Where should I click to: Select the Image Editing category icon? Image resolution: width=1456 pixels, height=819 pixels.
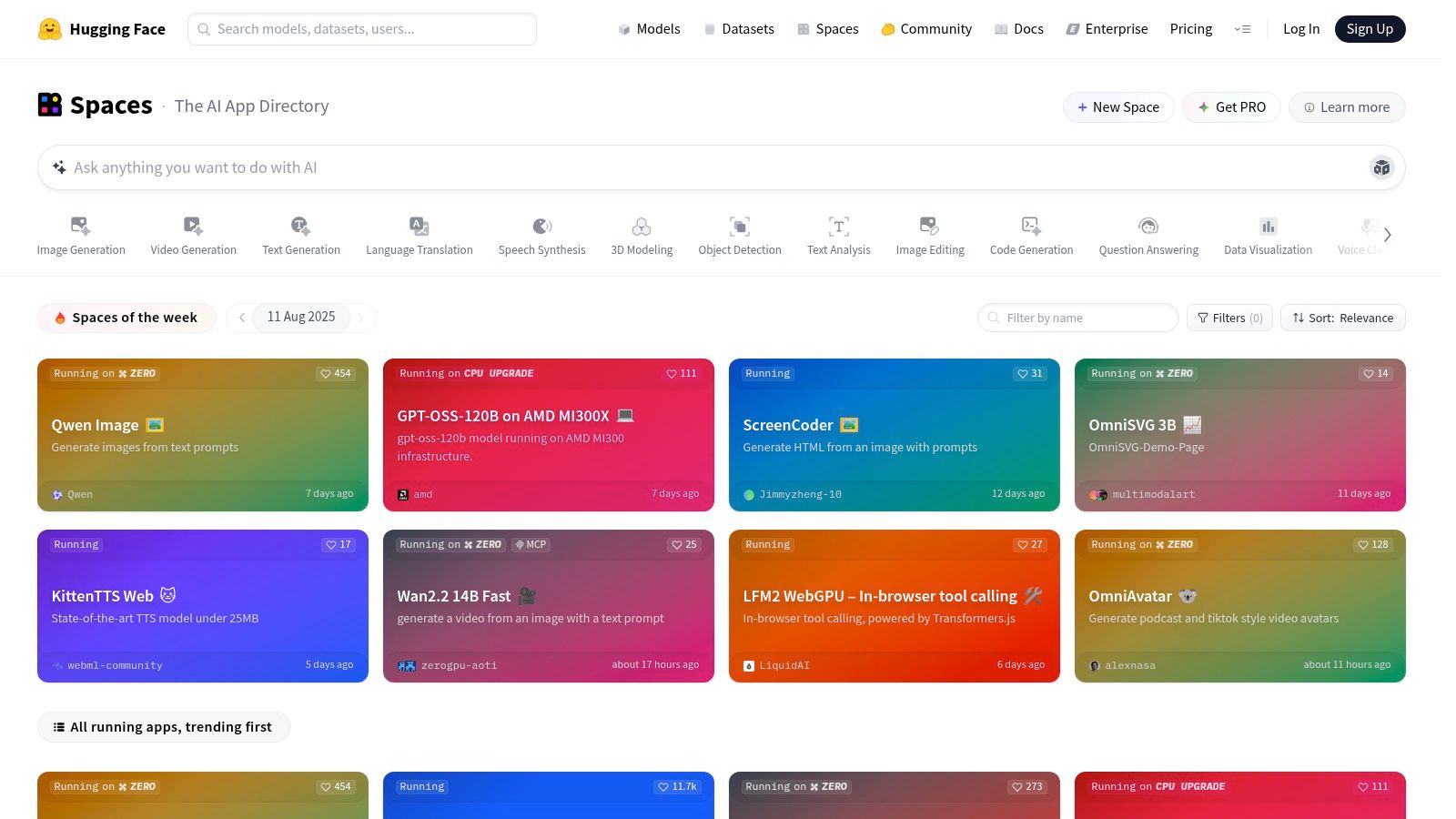pos(929,226)
